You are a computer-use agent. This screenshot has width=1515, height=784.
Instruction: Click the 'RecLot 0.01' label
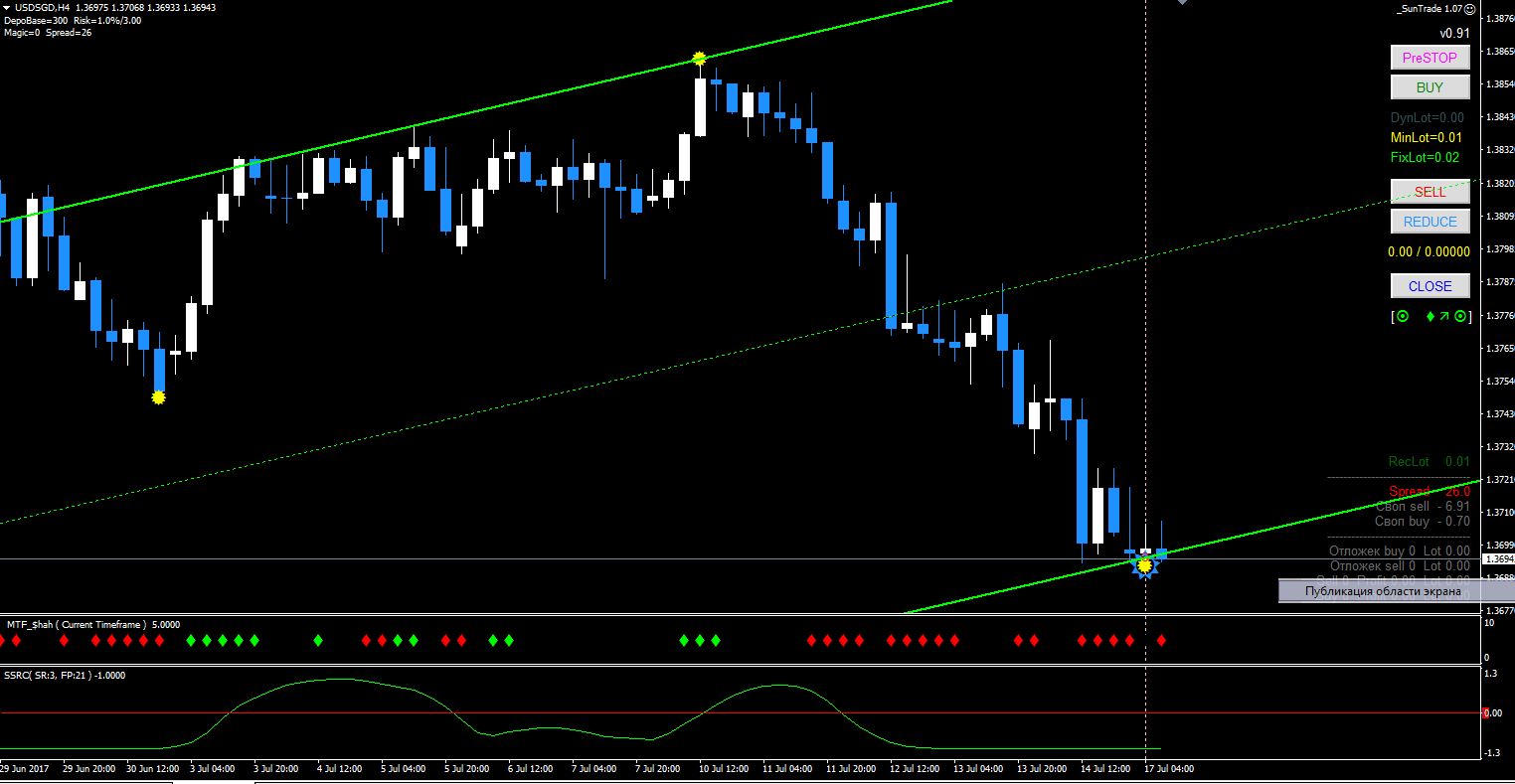[x=1429, y=462]
